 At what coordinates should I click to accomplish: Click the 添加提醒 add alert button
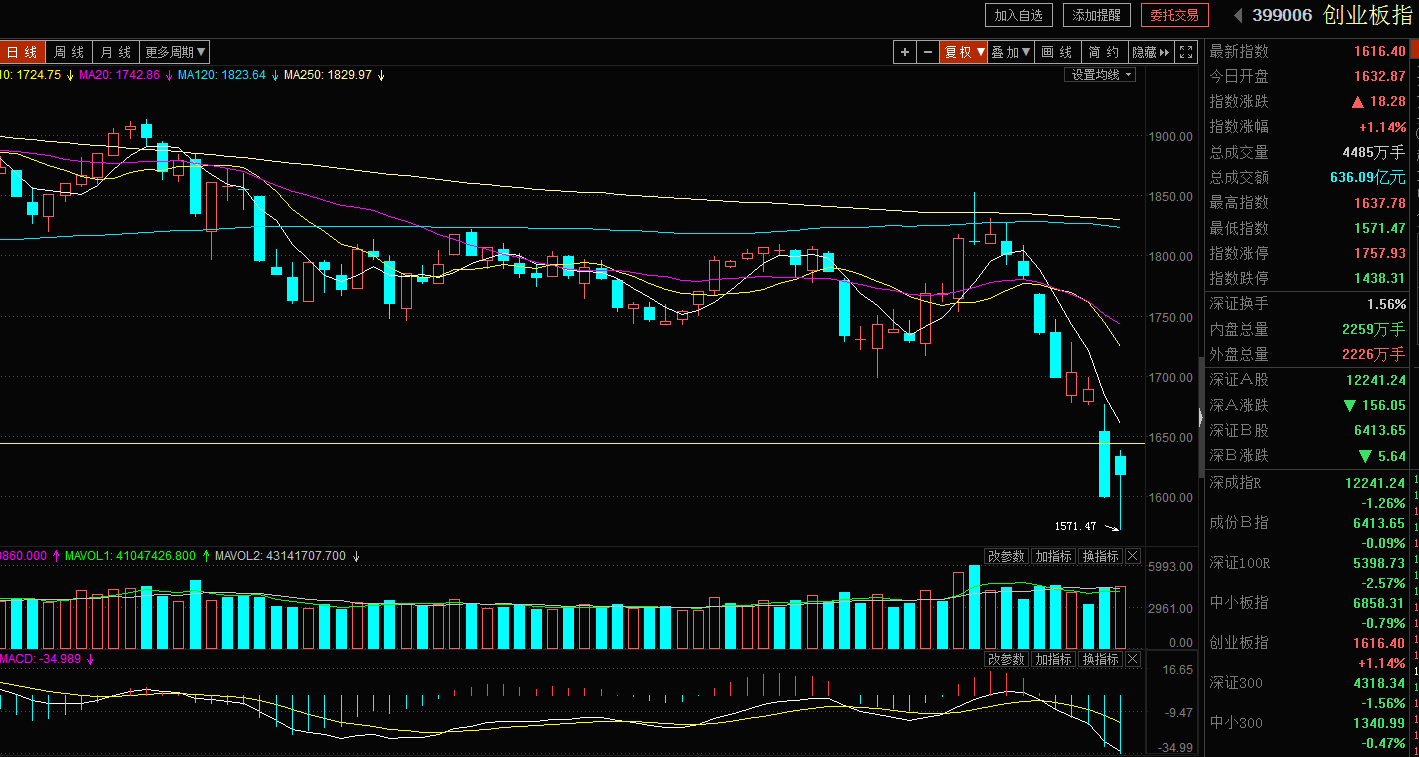[x=1098, y=15]
